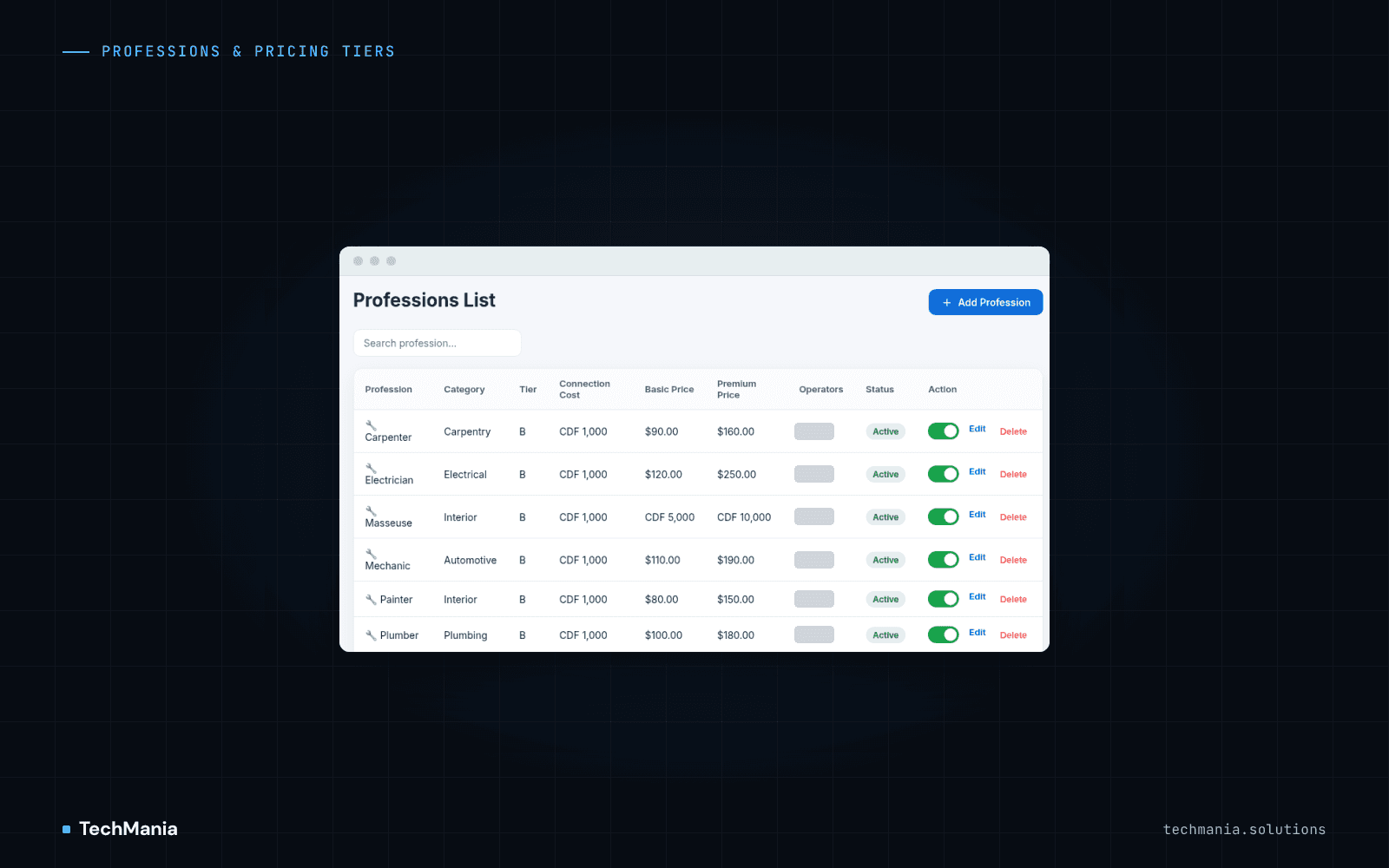The image size is (1389, 868).
Task: Click the Electrician premium price $250.00
Action: (x=736, y=475)
